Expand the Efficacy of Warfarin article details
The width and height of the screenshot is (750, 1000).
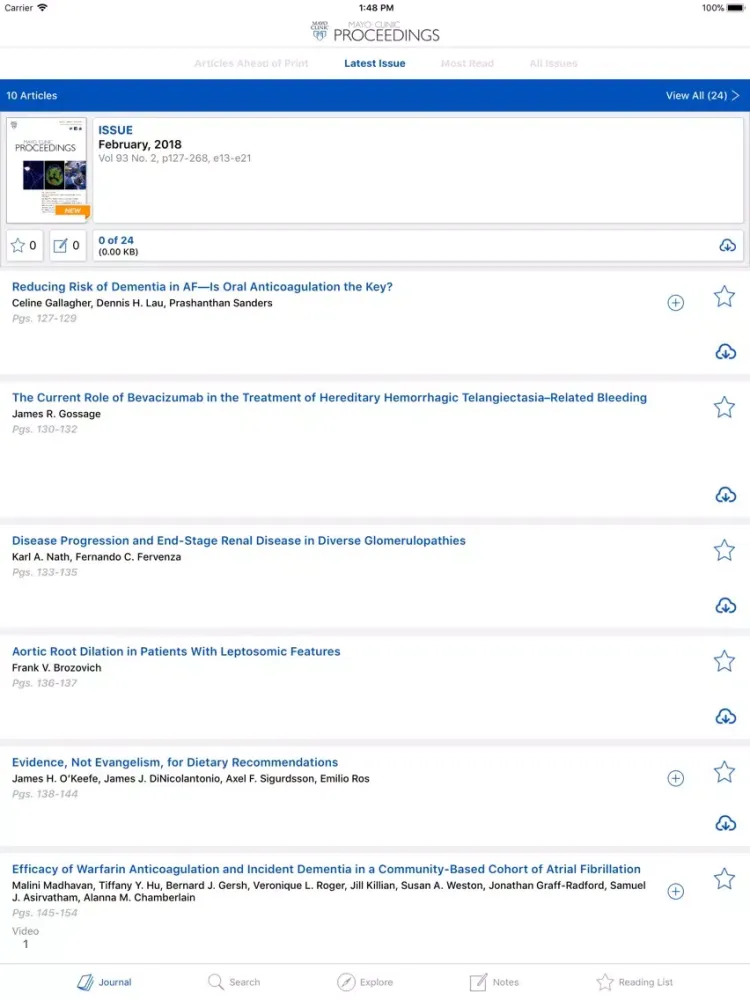pyautogui.click(x=675, y=891)
